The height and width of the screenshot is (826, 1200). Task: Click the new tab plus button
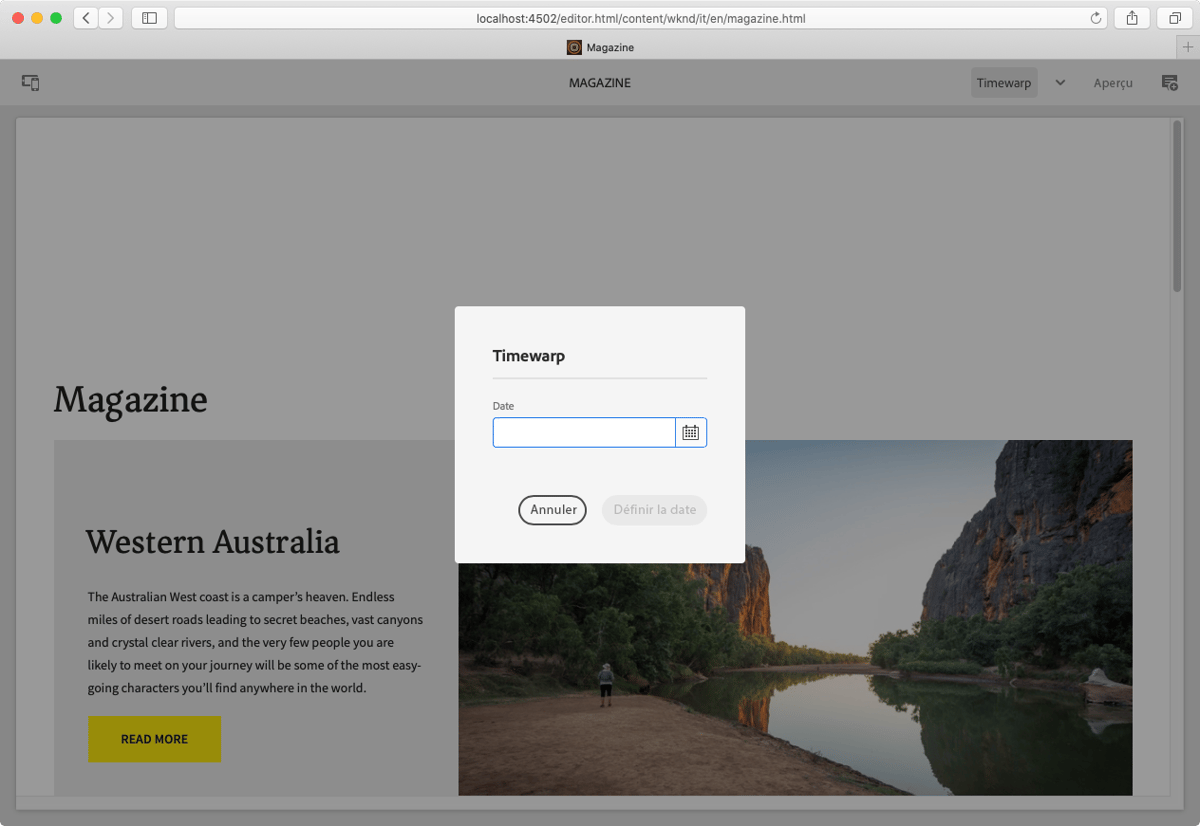pos(1188,46)
